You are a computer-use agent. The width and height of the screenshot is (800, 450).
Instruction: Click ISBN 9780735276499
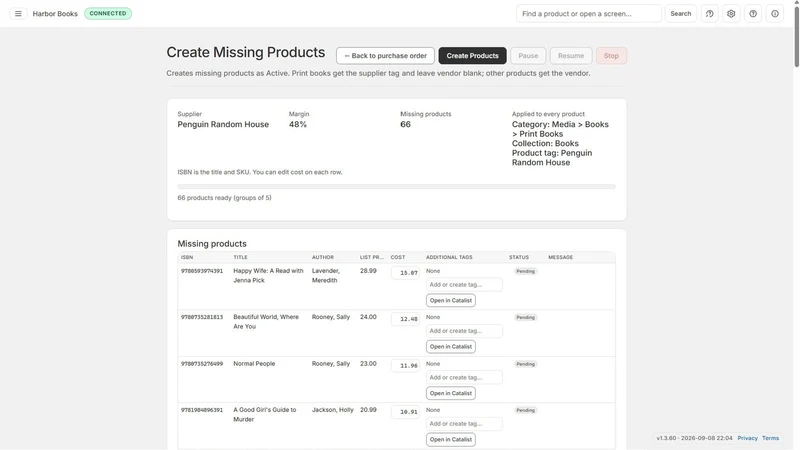point(202,364)
